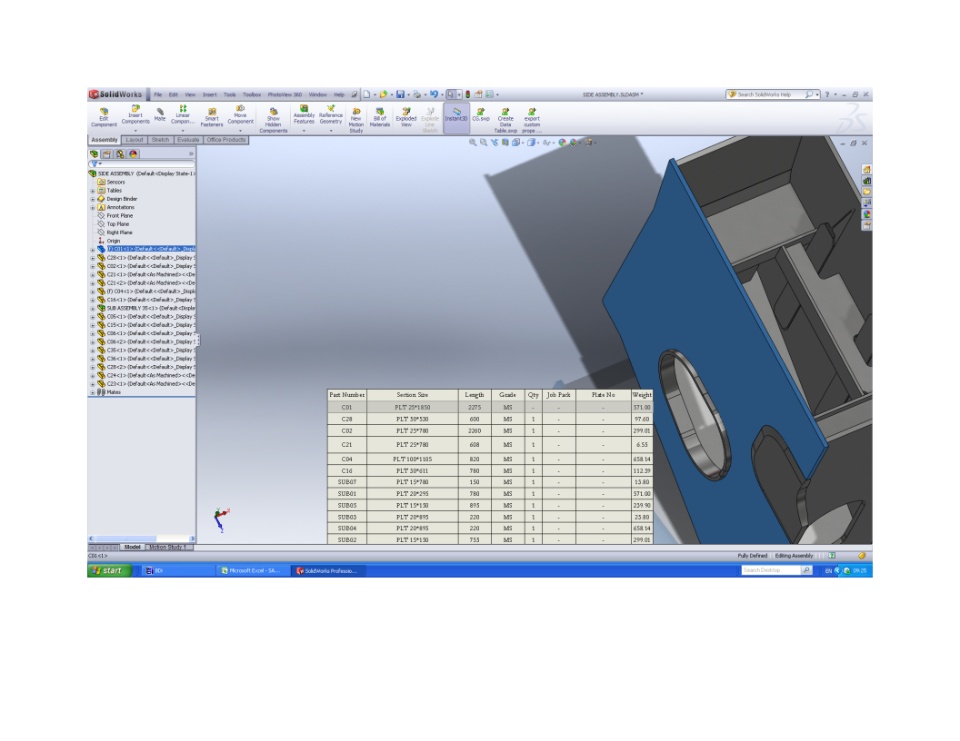Open the Motion Study 1 tab
The height and width of the screenshot is (741, 960).
(x=168, y=547)
